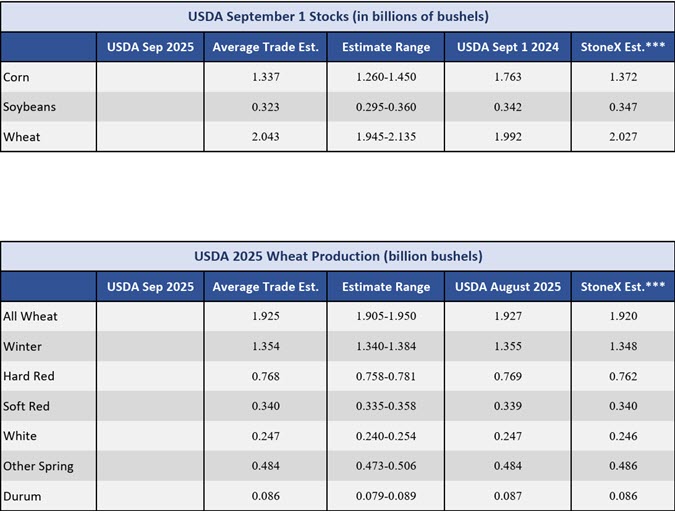Click the 'USDA September 1 Stocks' table title
Screen dimensions: 675x512
click(338, 17)
